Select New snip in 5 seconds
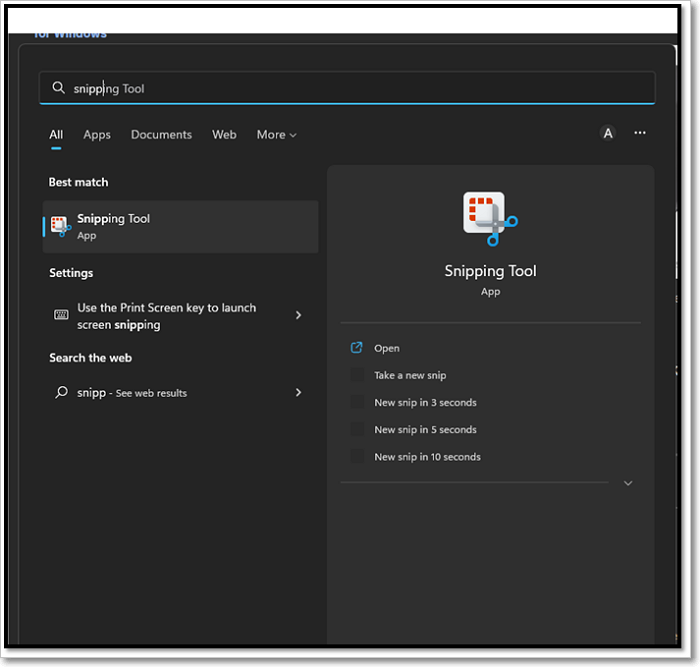 pyautogui.click(x=425, y=429)
